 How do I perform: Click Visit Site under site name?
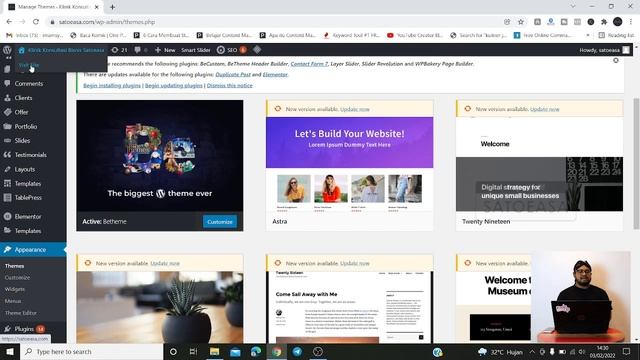29,65
